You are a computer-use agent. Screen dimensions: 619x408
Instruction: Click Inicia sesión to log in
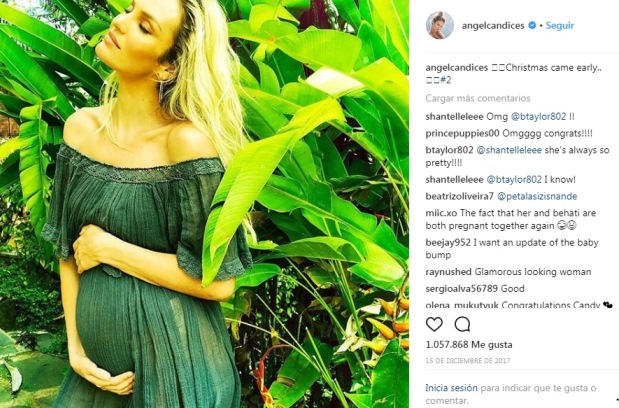[x=451, y=388]
